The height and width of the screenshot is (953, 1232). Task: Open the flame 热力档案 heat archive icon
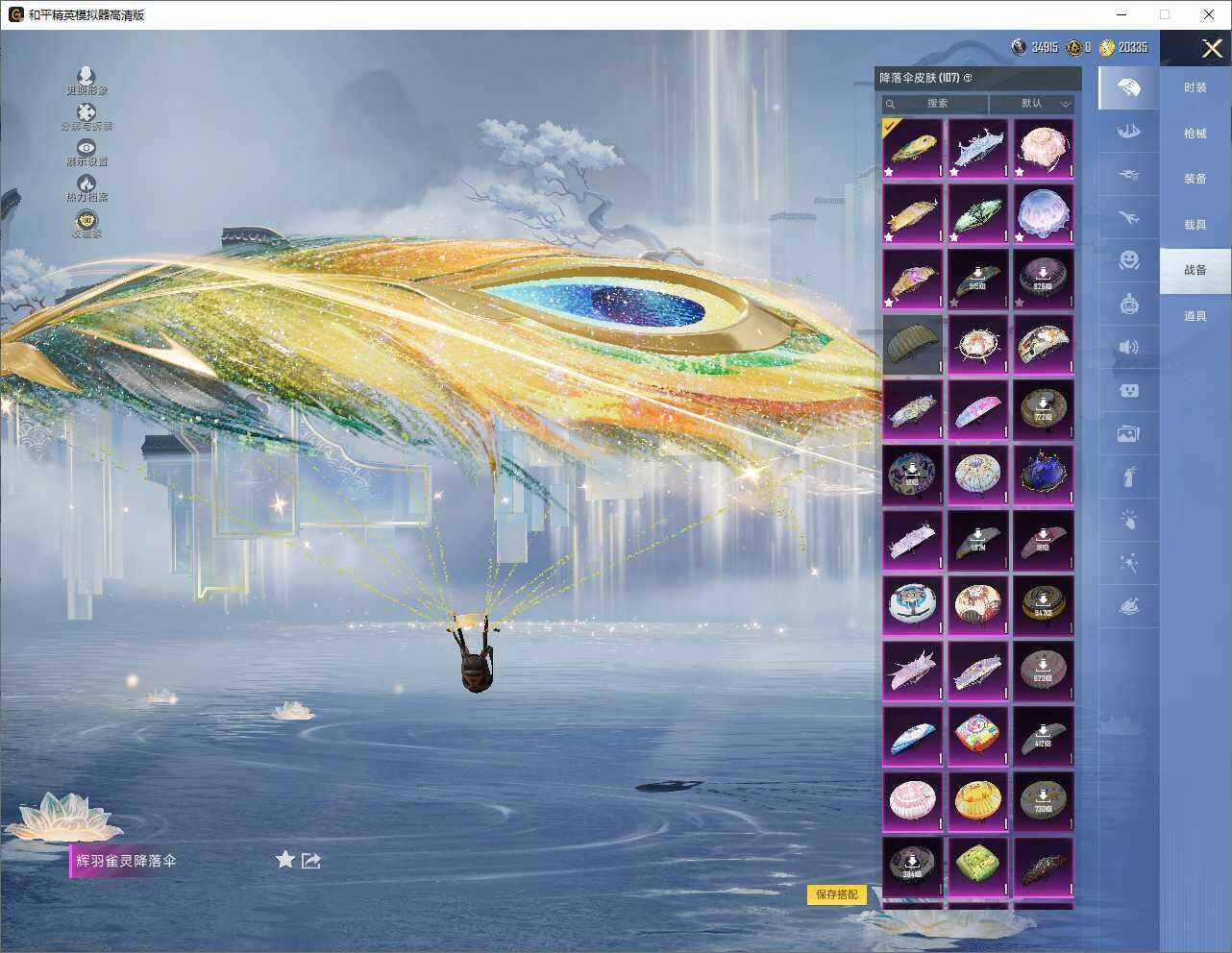(x=86, y=188)
